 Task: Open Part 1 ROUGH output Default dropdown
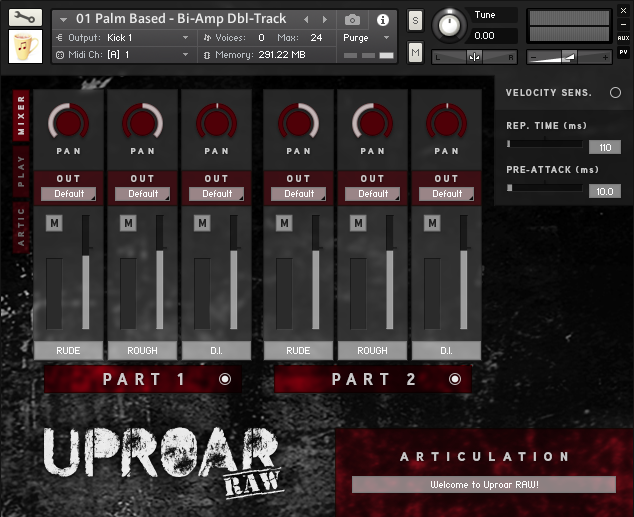coord(143,194)
